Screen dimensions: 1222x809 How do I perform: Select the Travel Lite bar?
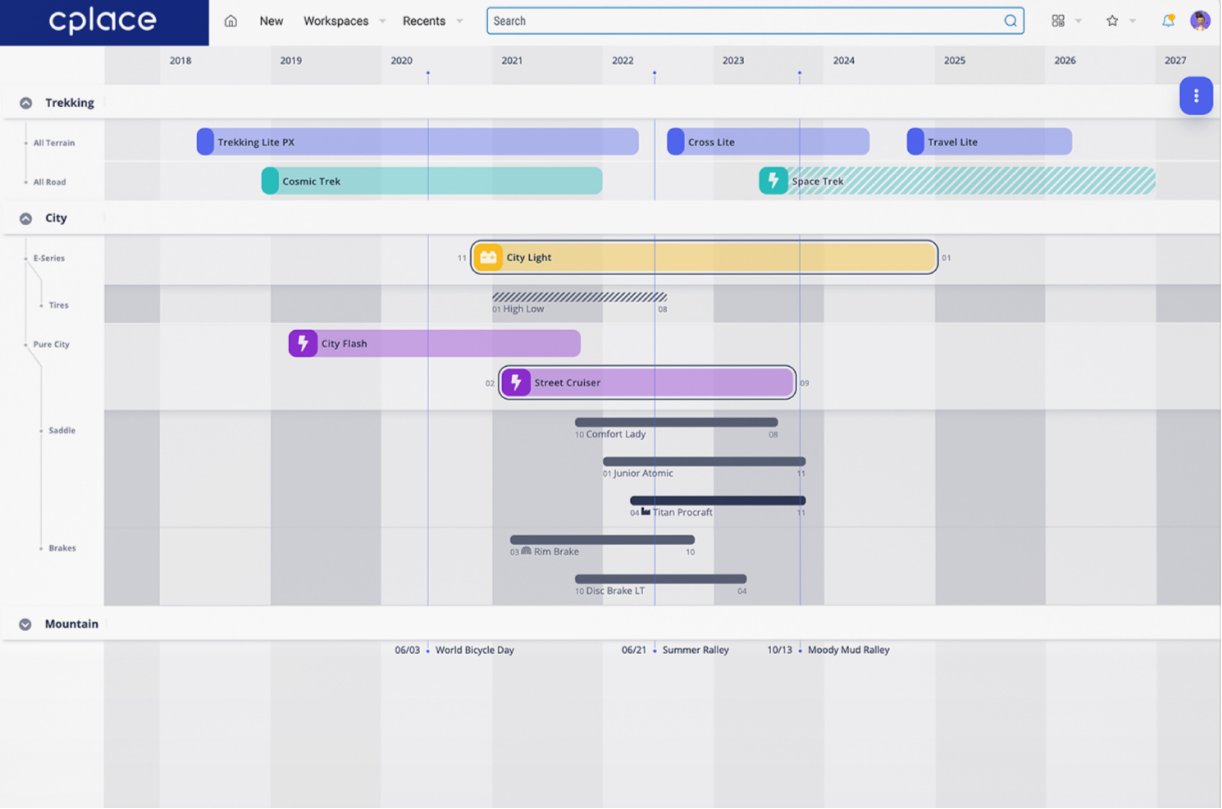pyautogui.click(x=989, y=142)
